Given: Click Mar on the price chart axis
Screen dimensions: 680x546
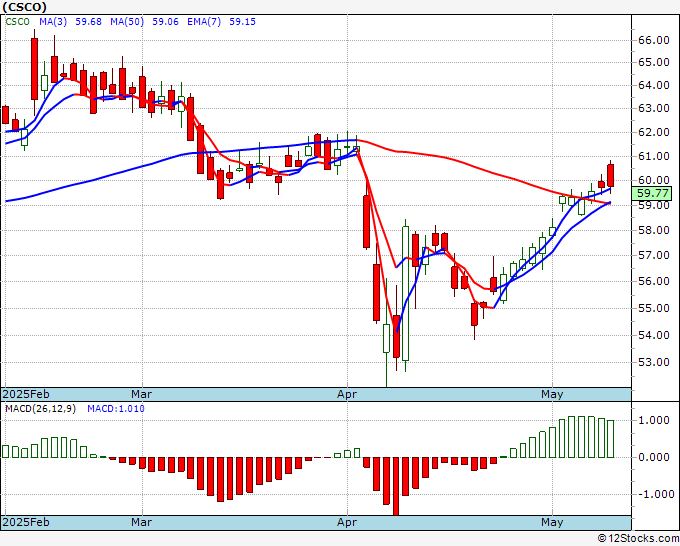Looking at the screenshot, I should pyautogui.click(x=142, y=394).
